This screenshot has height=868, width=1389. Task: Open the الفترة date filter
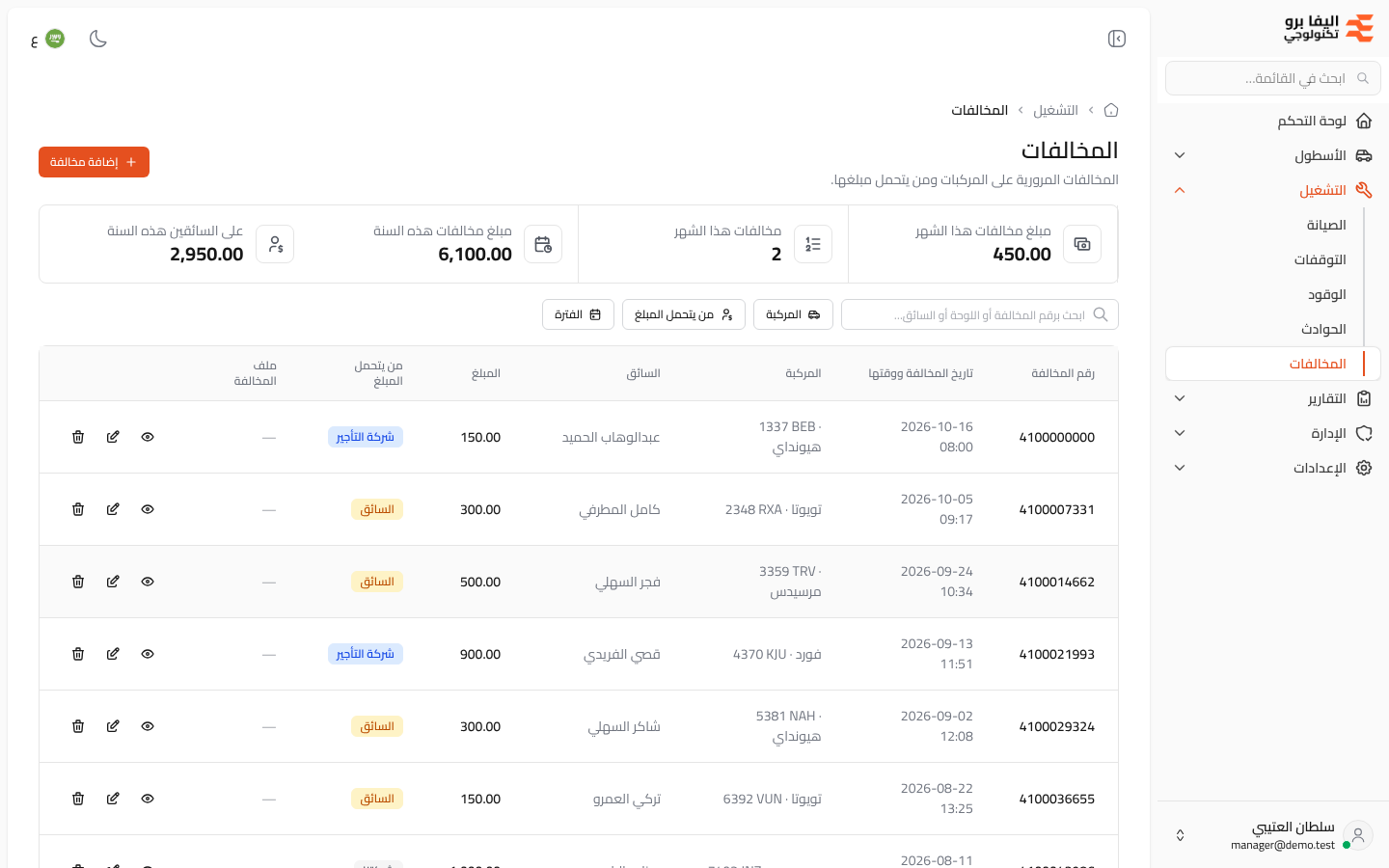[x=578, y=314]
